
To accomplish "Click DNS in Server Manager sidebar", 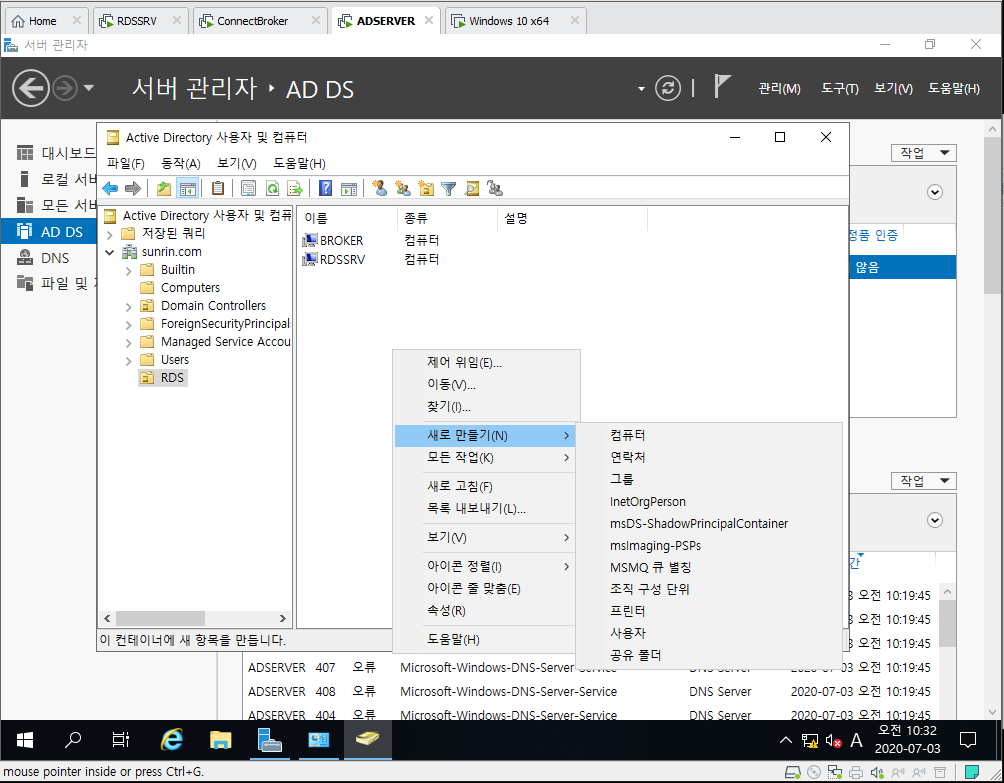I will click(49, 258).
